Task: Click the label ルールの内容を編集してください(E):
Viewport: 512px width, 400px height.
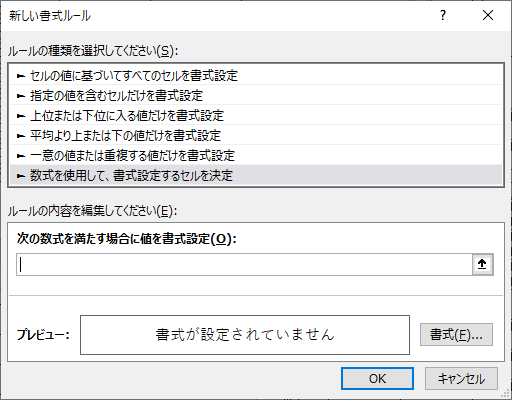Action: click(x=92, y=211)
